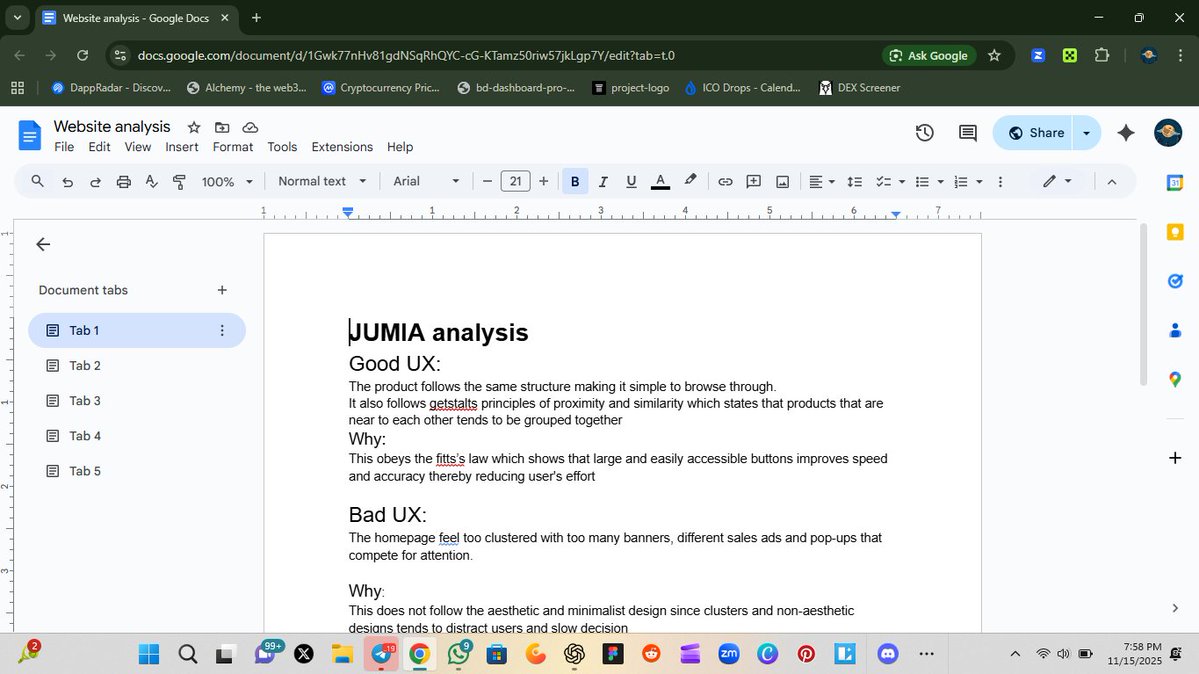Insert a link

(725, 181)
